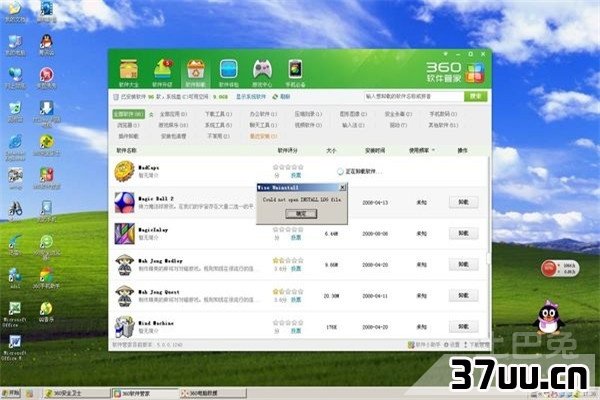
Task: Click the 软件评分 column header
Action: pos(287,150)
